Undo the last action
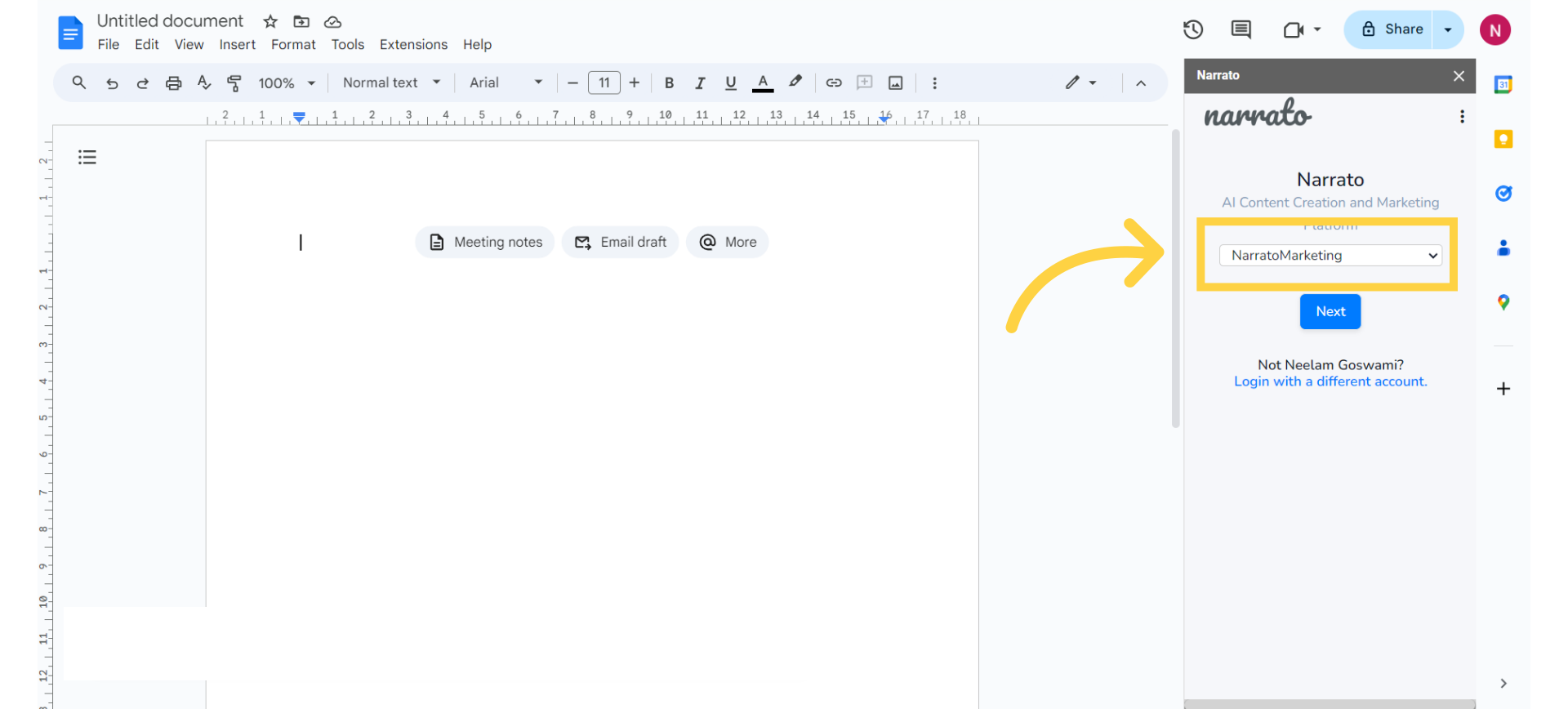 (112, 82)
